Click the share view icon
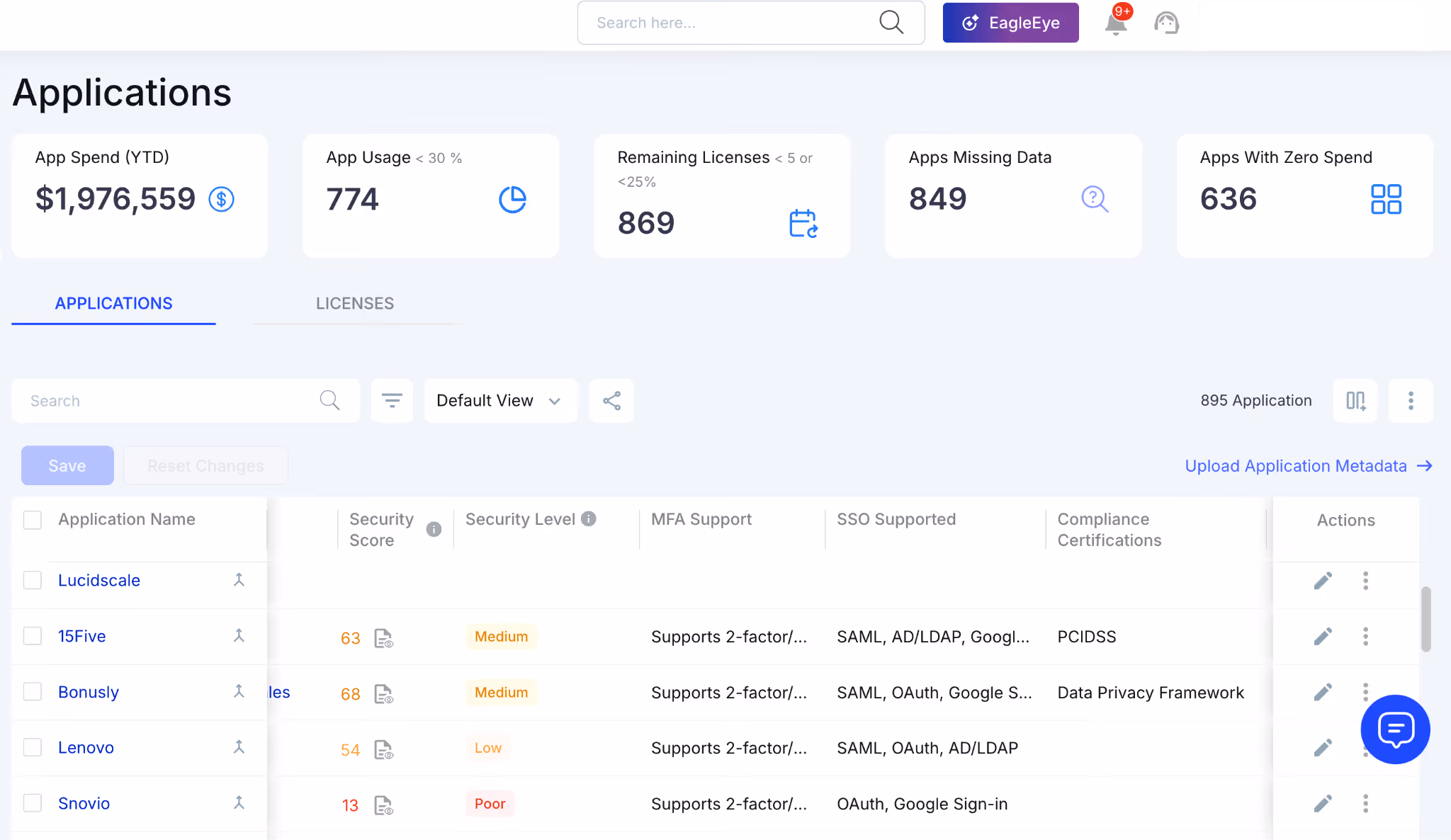Image resolution: width=1451 pixels, height=840 pixels. pos(611,401)
